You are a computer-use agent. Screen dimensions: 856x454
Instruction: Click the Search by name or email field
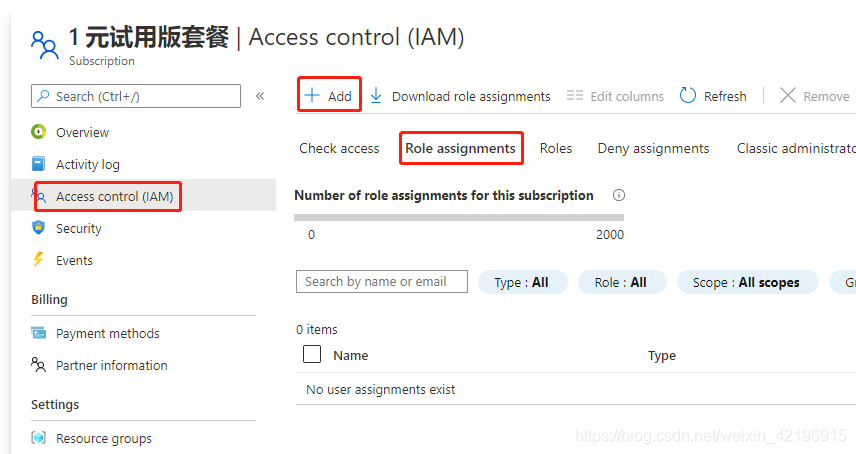pyautogui.click(x=382, y=282)
